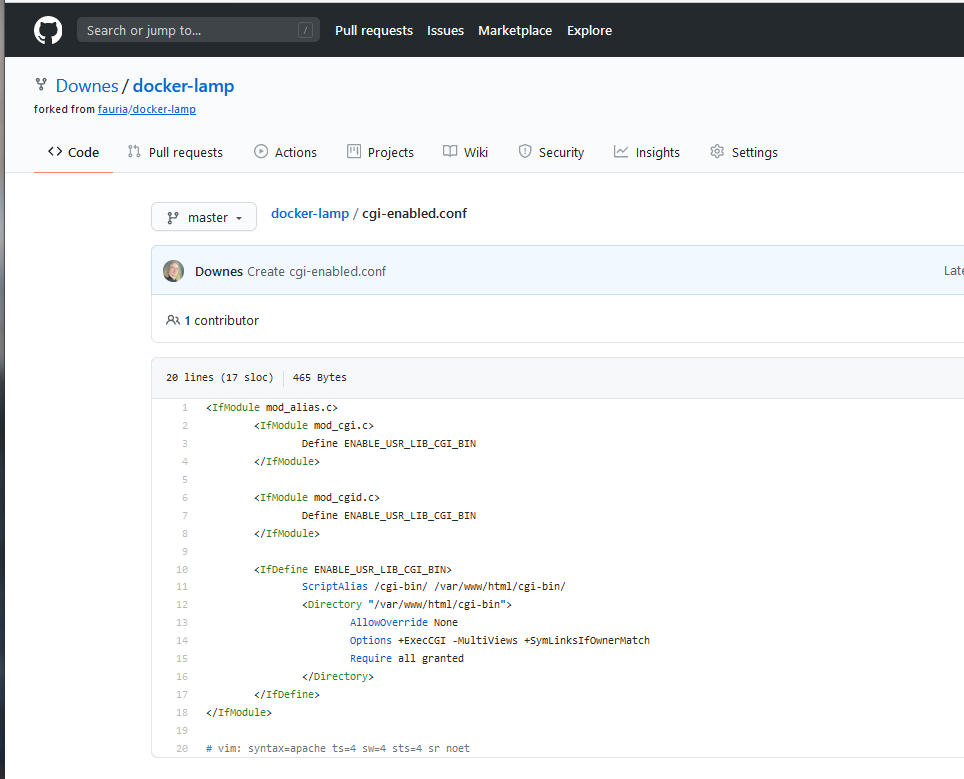Viewport: 964px width, 779px height.
Task: Click the Downes avatar thumbnail
Action: (x=173, y=271)
